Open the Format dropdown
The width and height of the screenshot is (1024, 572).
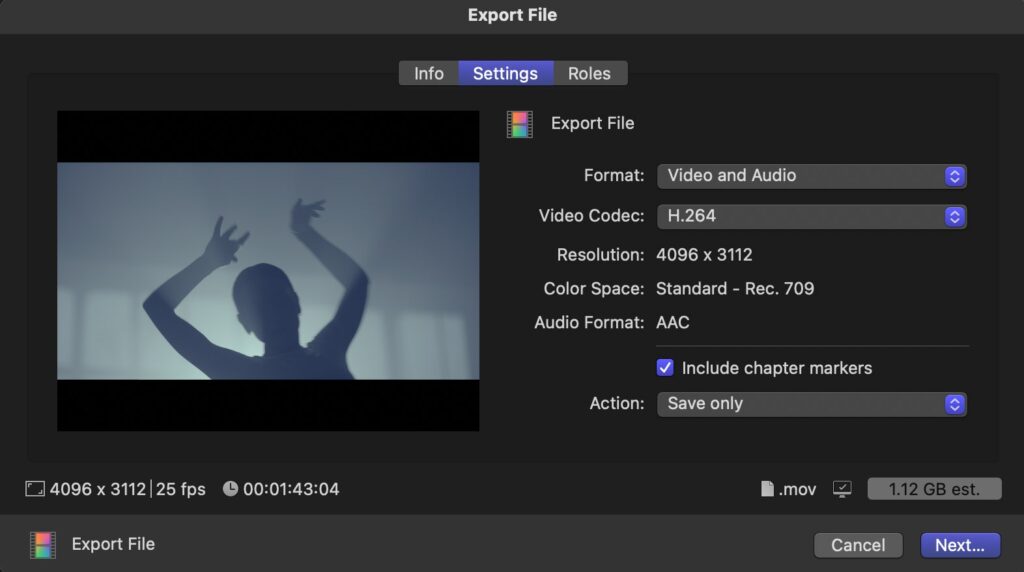coord(811,176)
